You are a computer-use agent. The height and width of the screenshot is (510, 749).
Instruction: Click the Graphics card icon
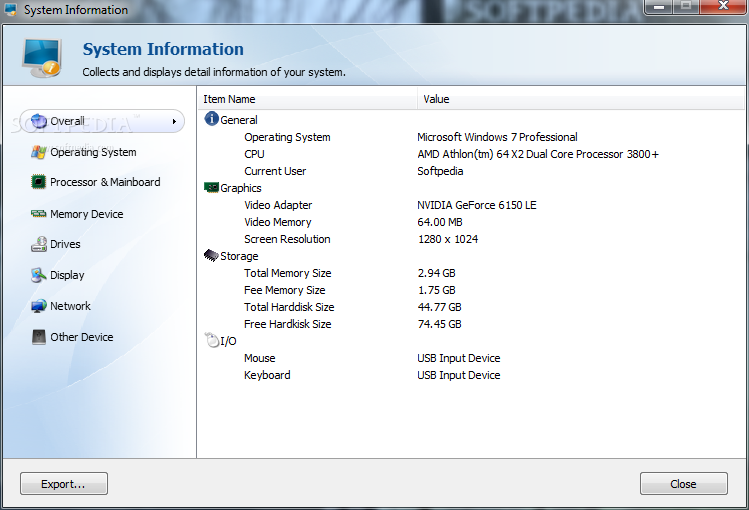pos(211,187)
